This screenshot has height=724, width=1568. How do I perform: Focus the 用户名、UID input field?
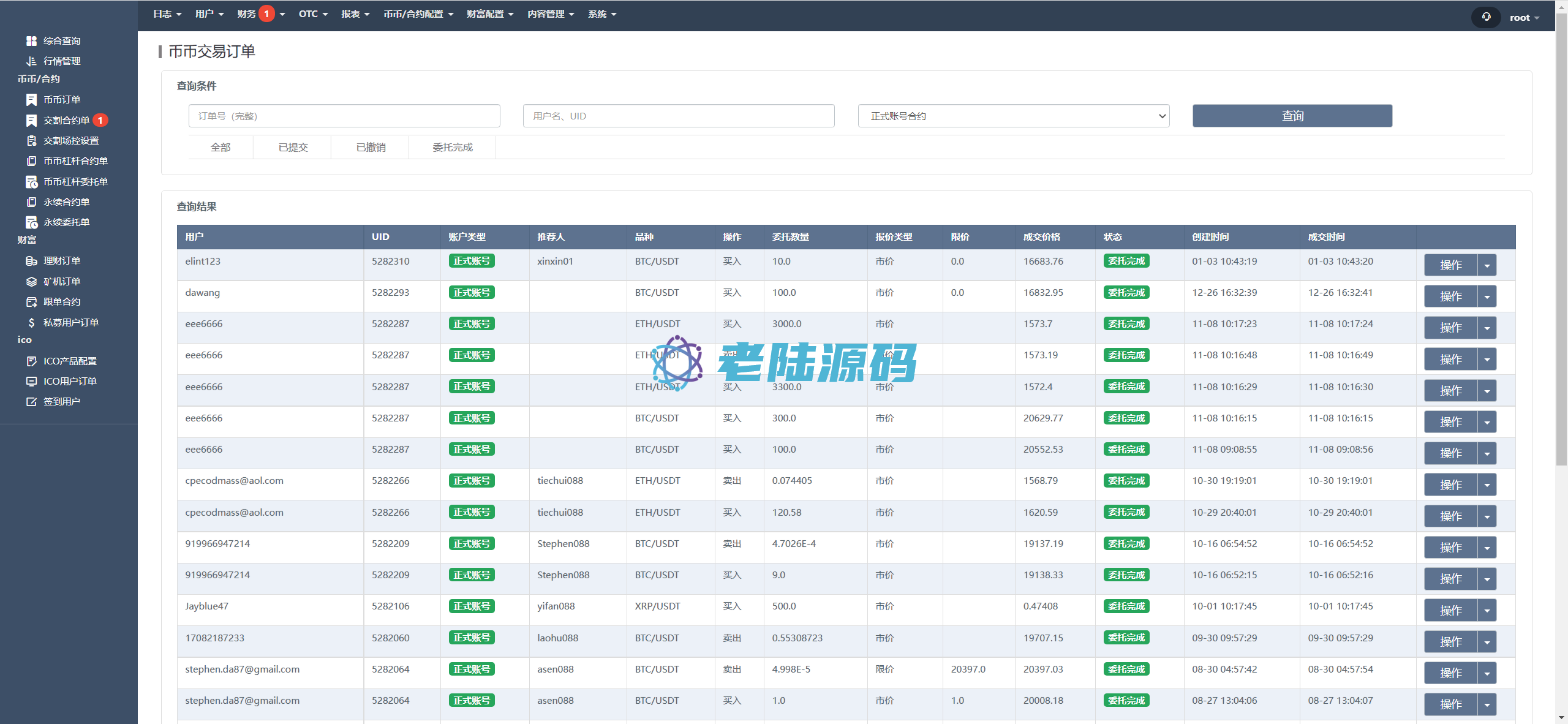click(x=679, y=116)
